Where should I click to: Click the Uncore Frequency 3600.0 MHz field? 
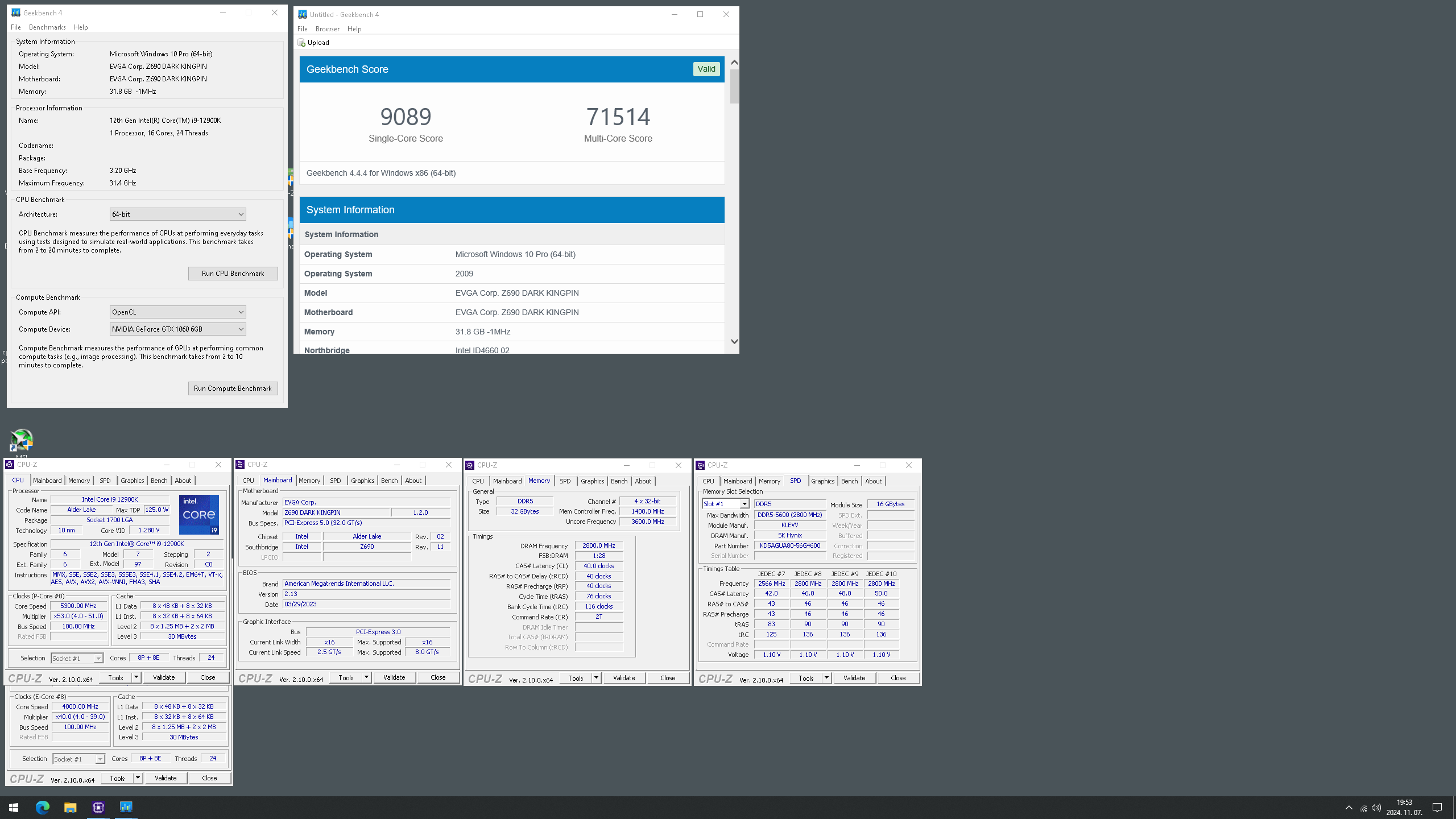[648, 522]
